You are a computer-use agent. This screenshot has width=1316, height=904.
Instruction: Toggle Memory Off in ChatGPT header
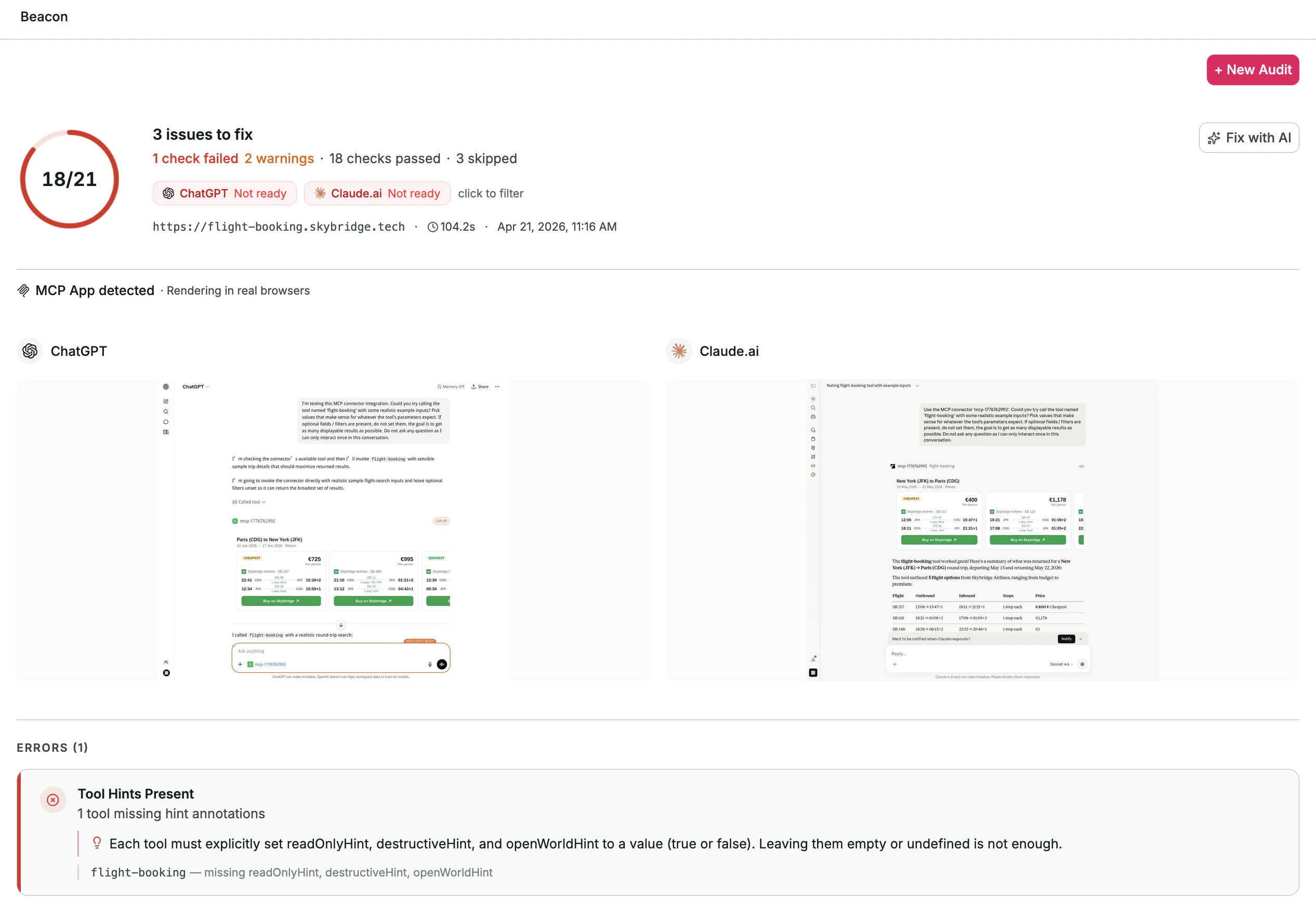tap(452, 387)
